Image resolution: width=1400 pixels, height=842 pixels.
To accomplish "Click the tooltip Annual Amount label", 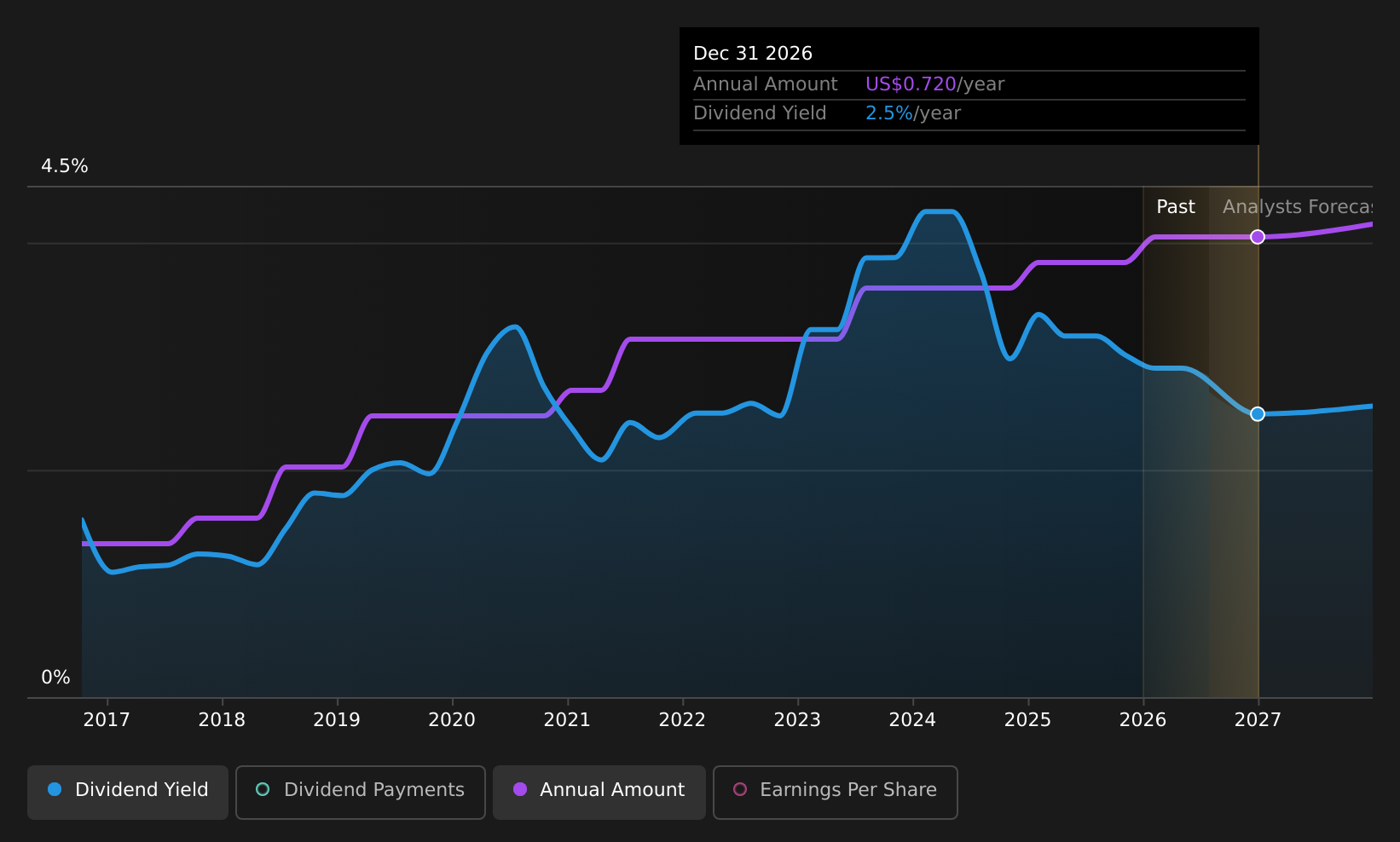I will click(766, 84).
